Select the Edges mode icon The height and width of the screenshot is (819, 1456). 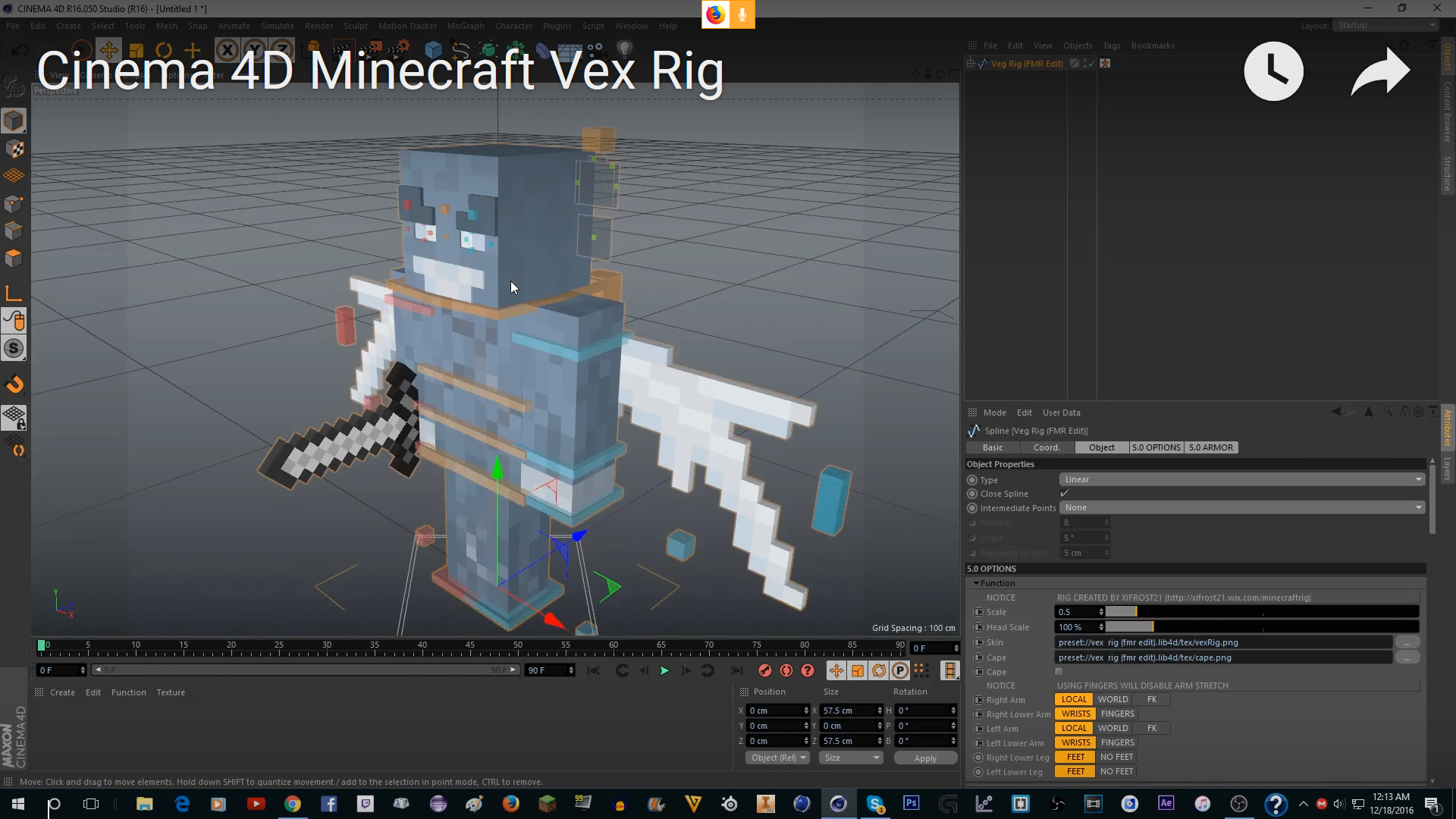[14, 231]
